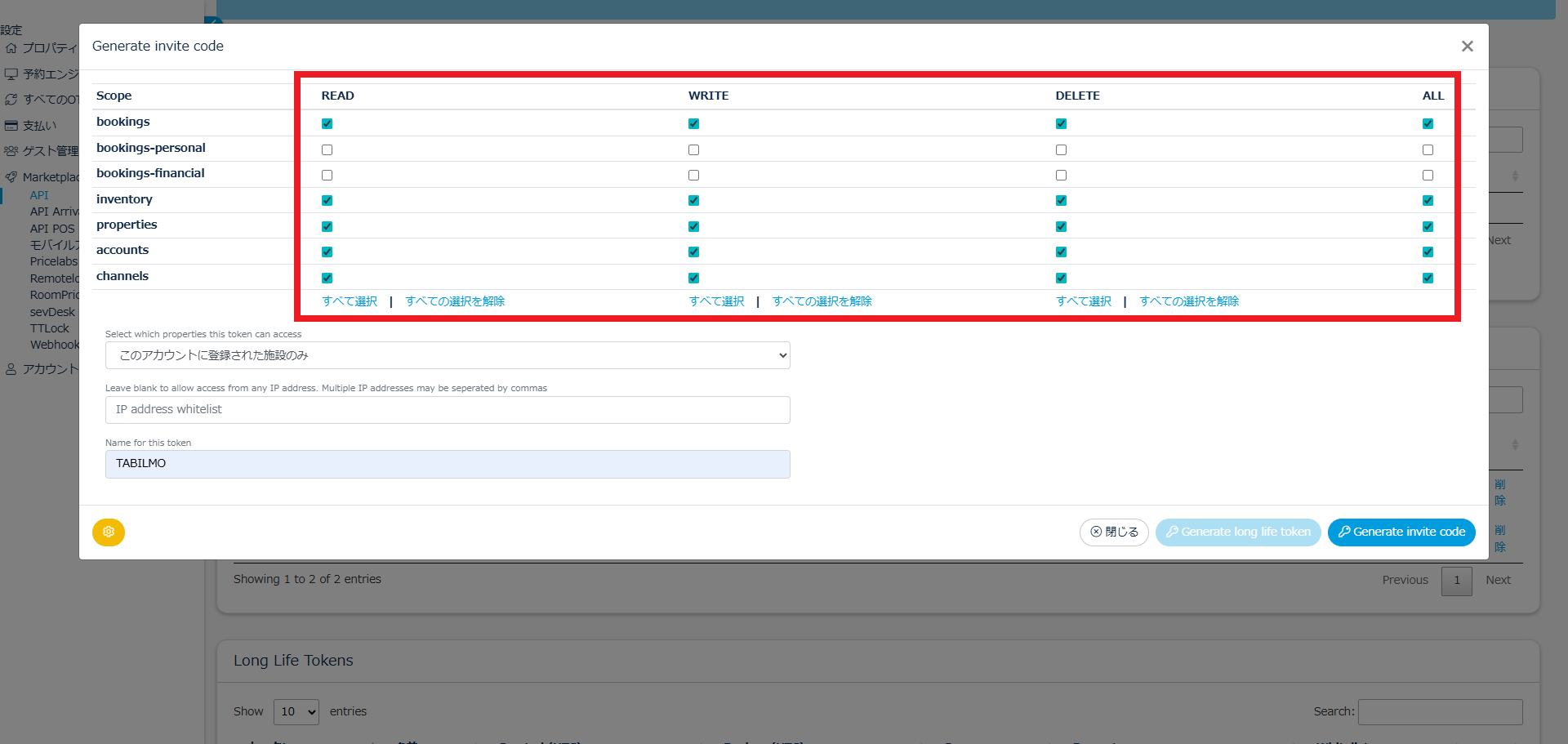Check ALL for bookings-financial scope
This screenshot has height=744, width=1568.
(1428, 176)
